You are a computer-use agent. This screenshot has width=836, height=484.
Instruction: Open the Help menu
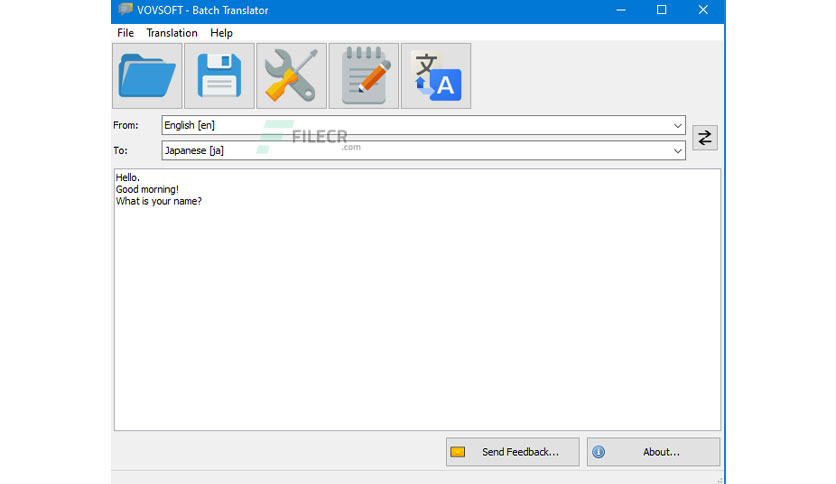[221, 33]
